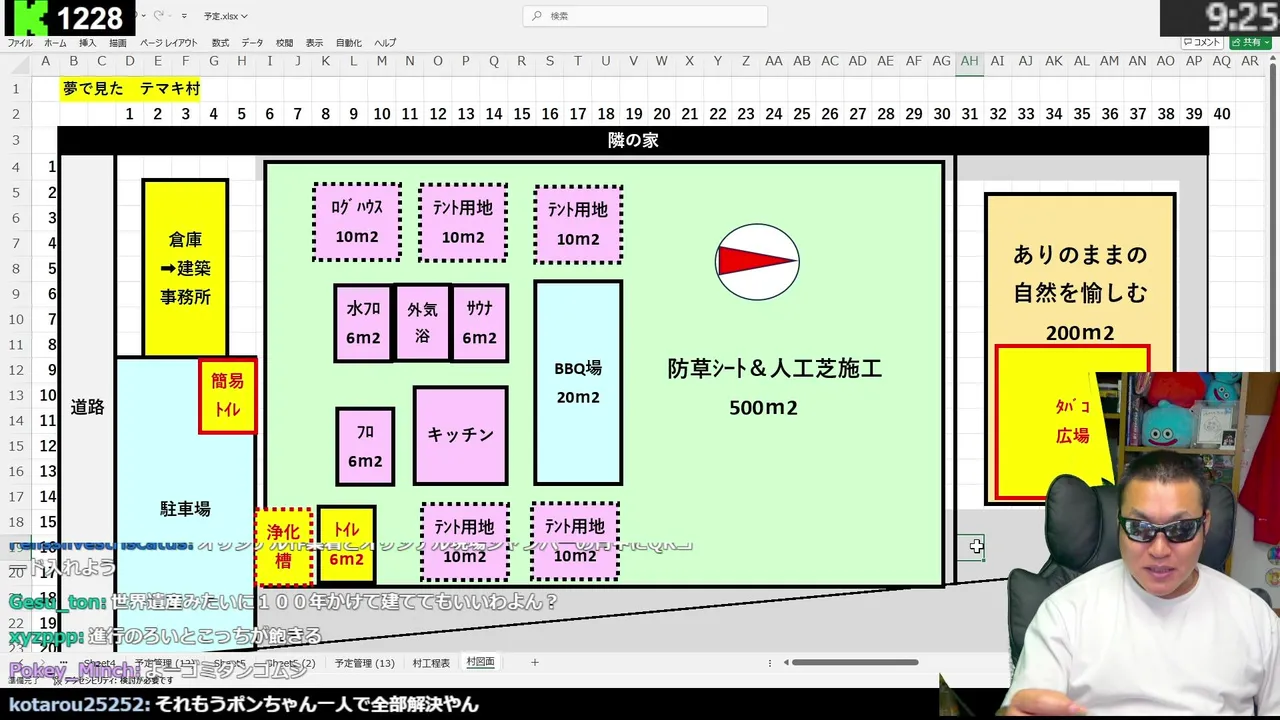
Task: Select the 倉庫 建築事務所 yellow shape
Action: coord(185,268)
